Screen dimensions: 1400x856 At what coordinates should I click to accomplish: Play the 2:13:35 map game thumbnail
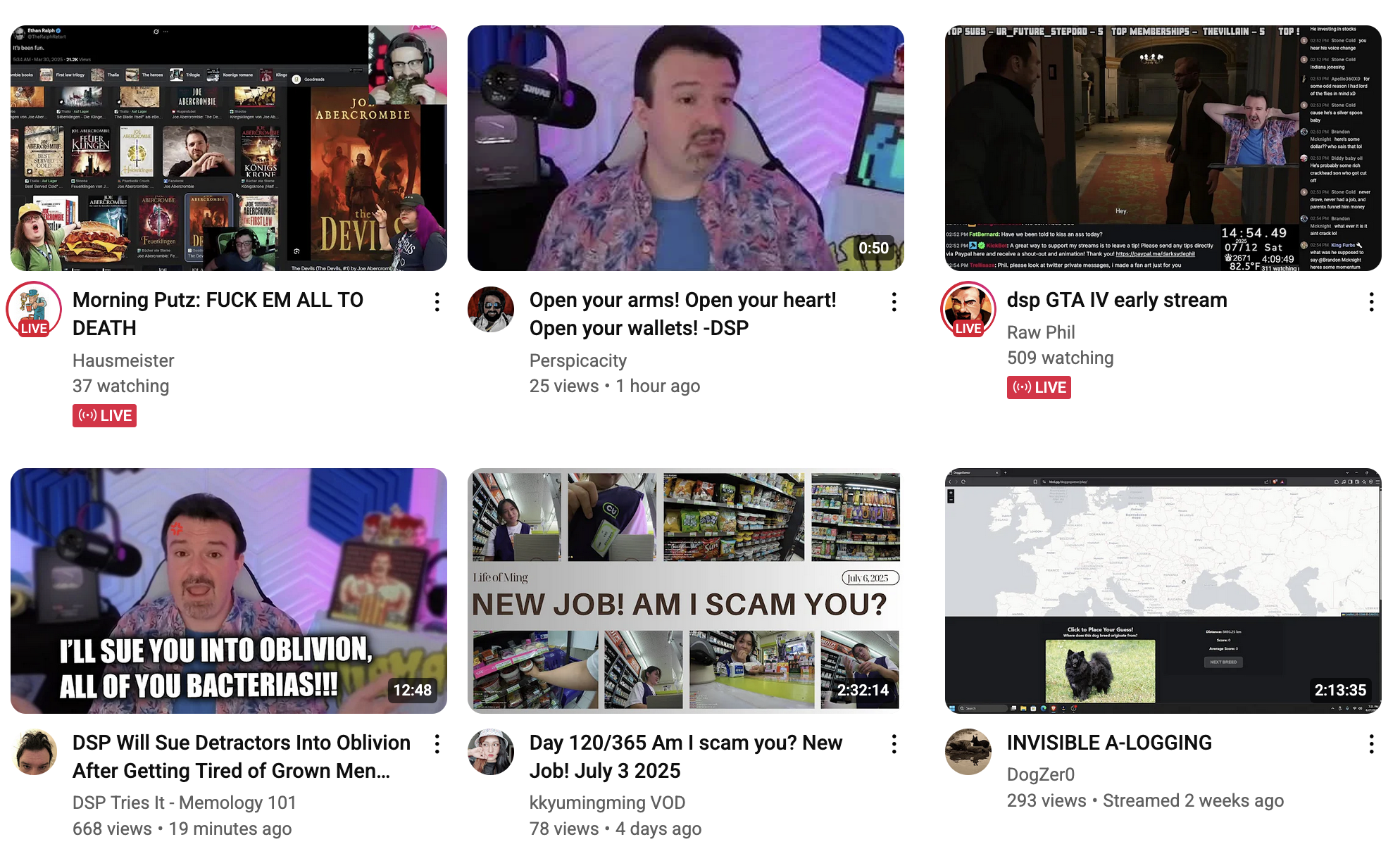tap(1163, 591)
